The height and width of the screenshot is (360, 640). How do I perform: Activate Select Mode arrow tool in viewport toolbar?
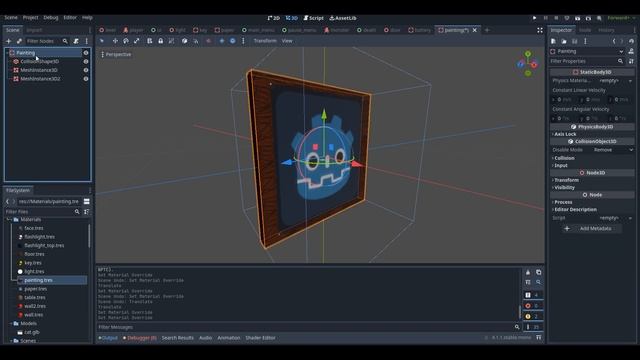tap(102, 41)
